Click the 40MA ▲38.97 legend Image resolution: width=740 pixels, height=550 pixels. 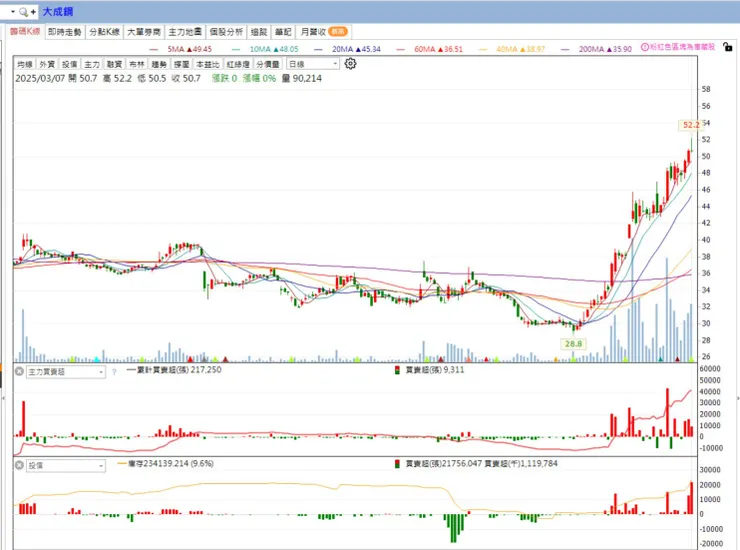pos(521,49)
